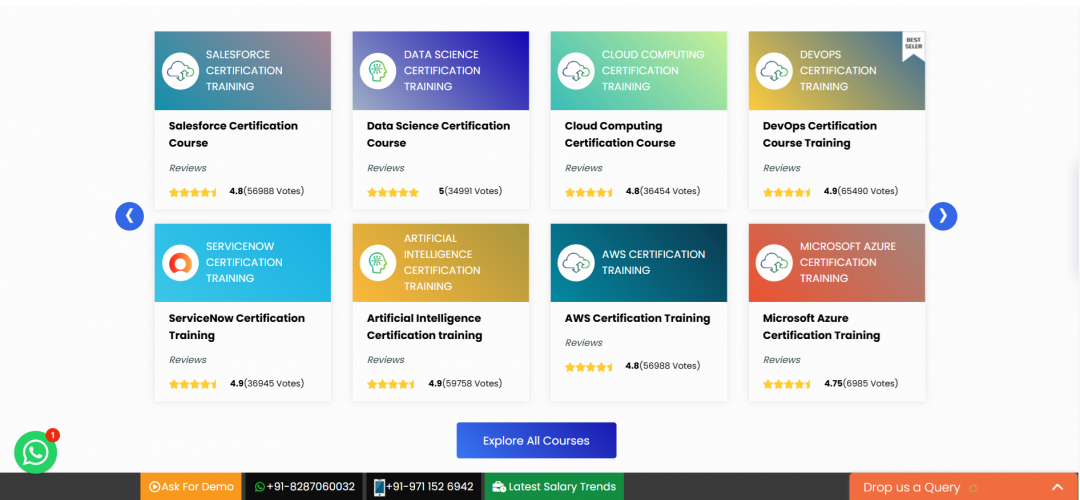Viewport: 1080px width, 500px height.
Task: Click the 4.8(36454 Votes) text
Action: pyautogui.click(x=663, y=191)
